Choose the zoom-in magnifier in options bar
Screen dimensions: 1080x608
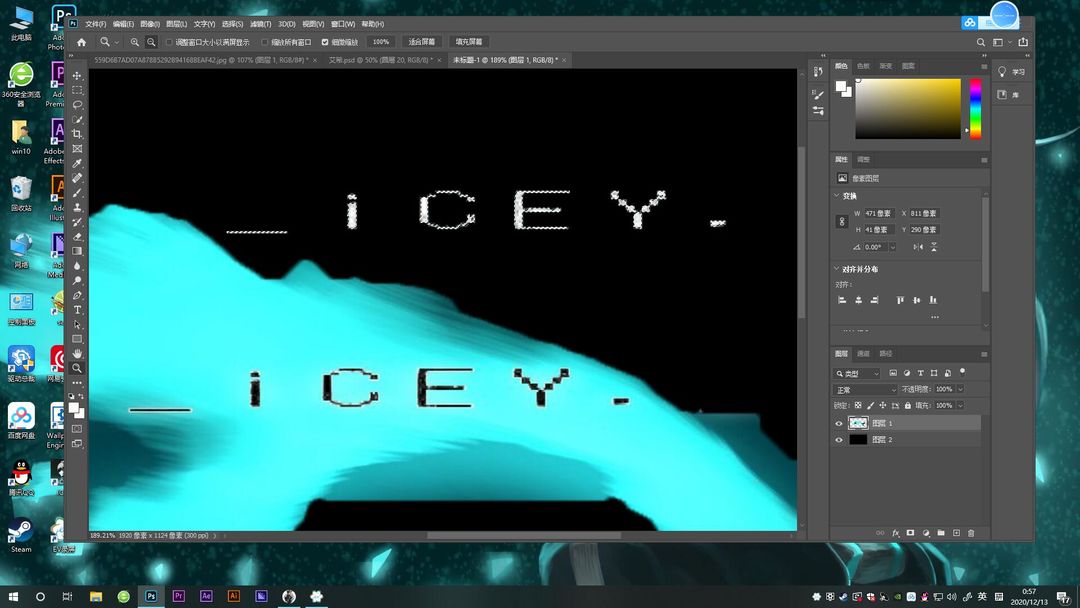point(134,42)
